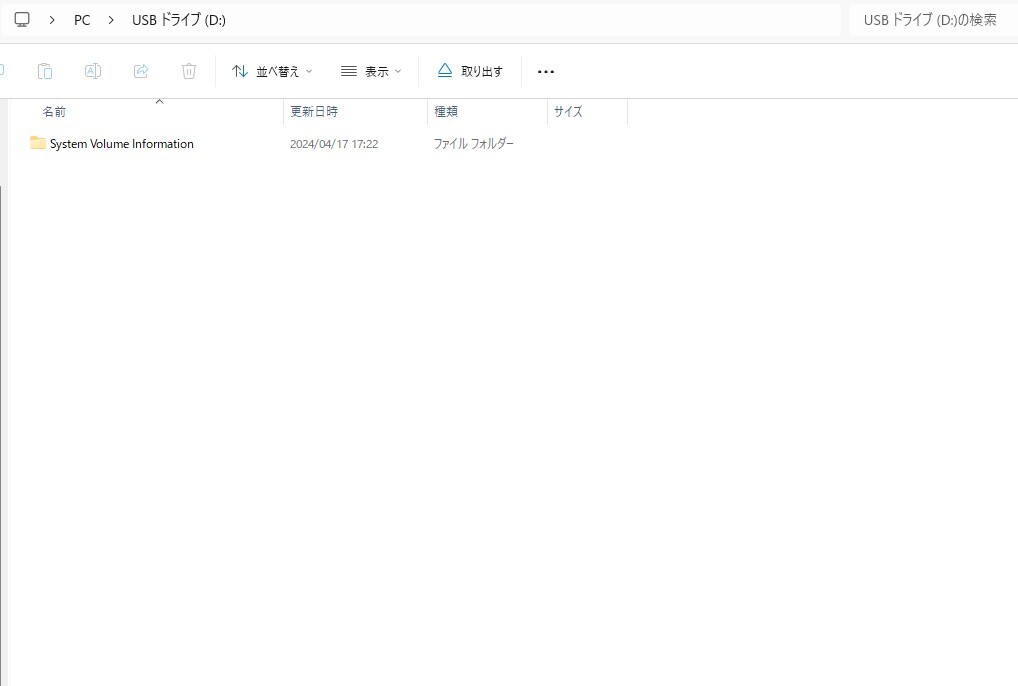This screenshot has height=686, width=1018.
Task: Click the System Volume Information folder icon
Action: pos(38,143)
